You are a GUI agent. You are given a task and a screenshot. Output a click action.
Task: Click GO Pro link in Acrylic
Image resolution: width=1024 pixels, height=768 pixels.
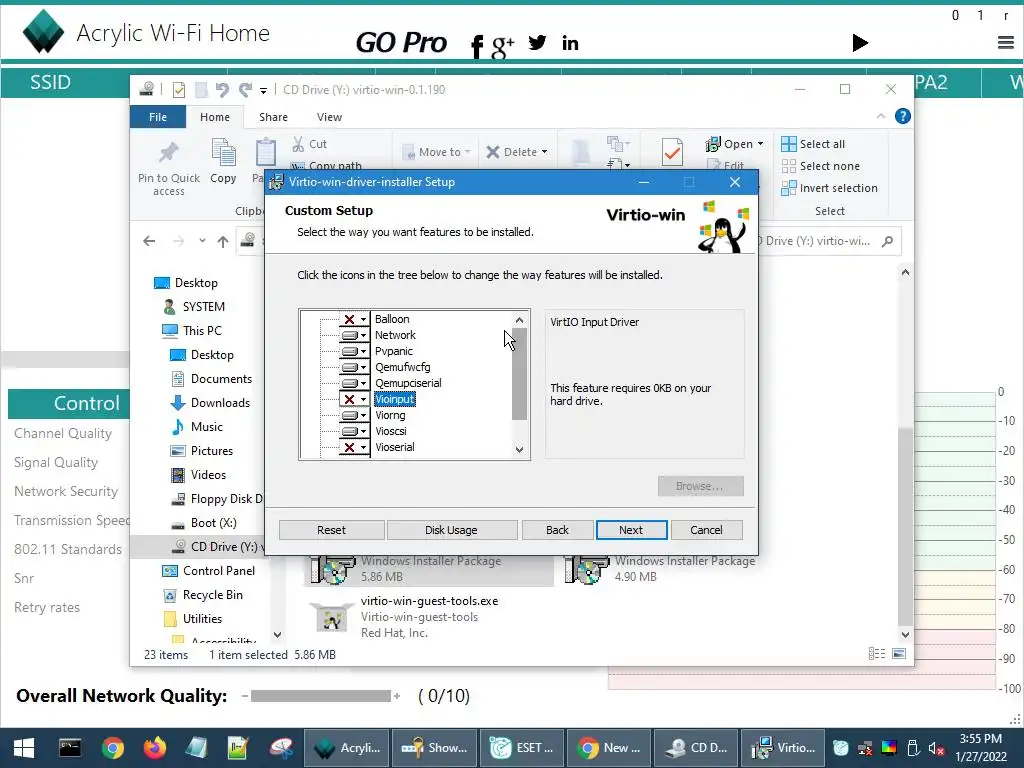401,43
